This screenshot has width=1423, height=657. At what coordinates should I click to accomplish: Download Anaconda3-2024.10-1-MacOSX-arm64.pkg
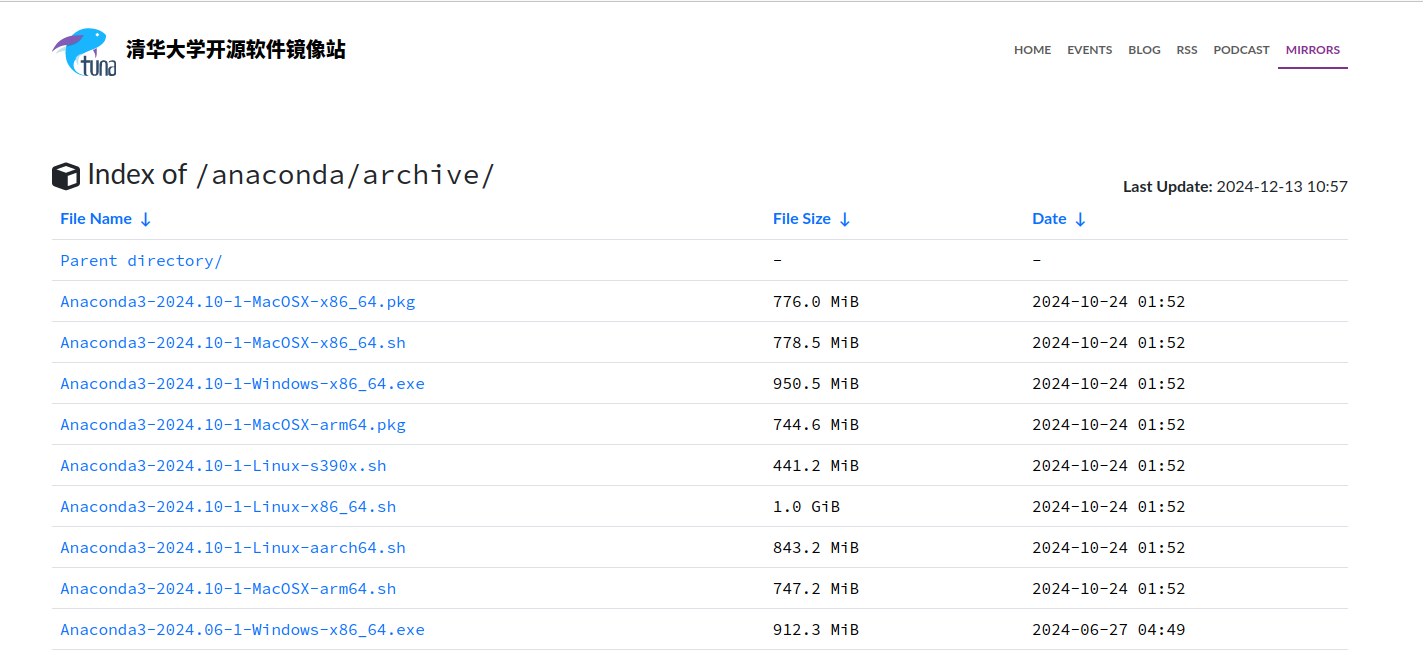pos(233,424)
